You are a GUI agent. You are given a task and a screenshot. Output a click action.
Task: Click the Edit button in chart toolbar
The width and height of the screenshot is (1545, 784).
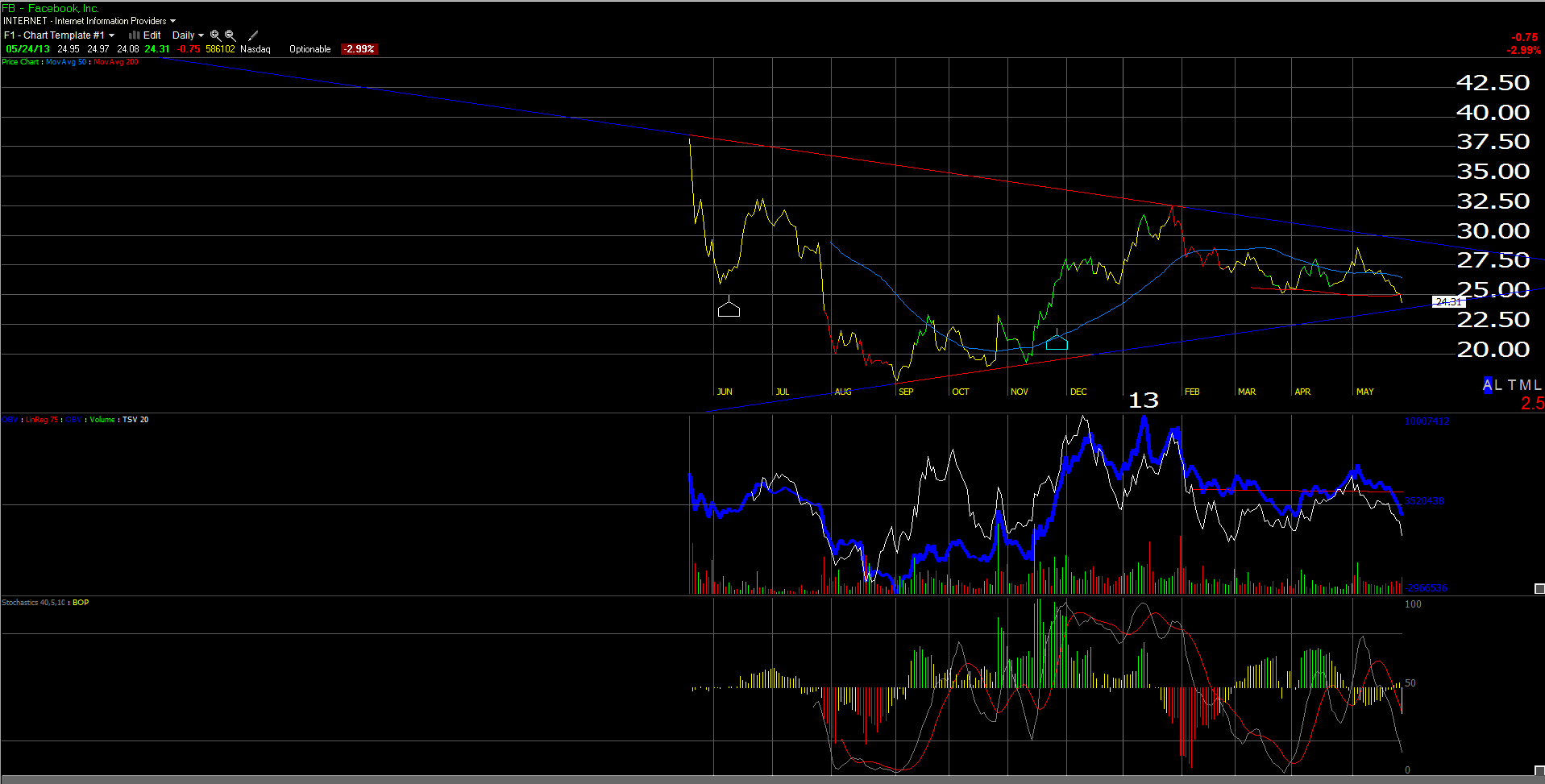(x=152, y=35)
